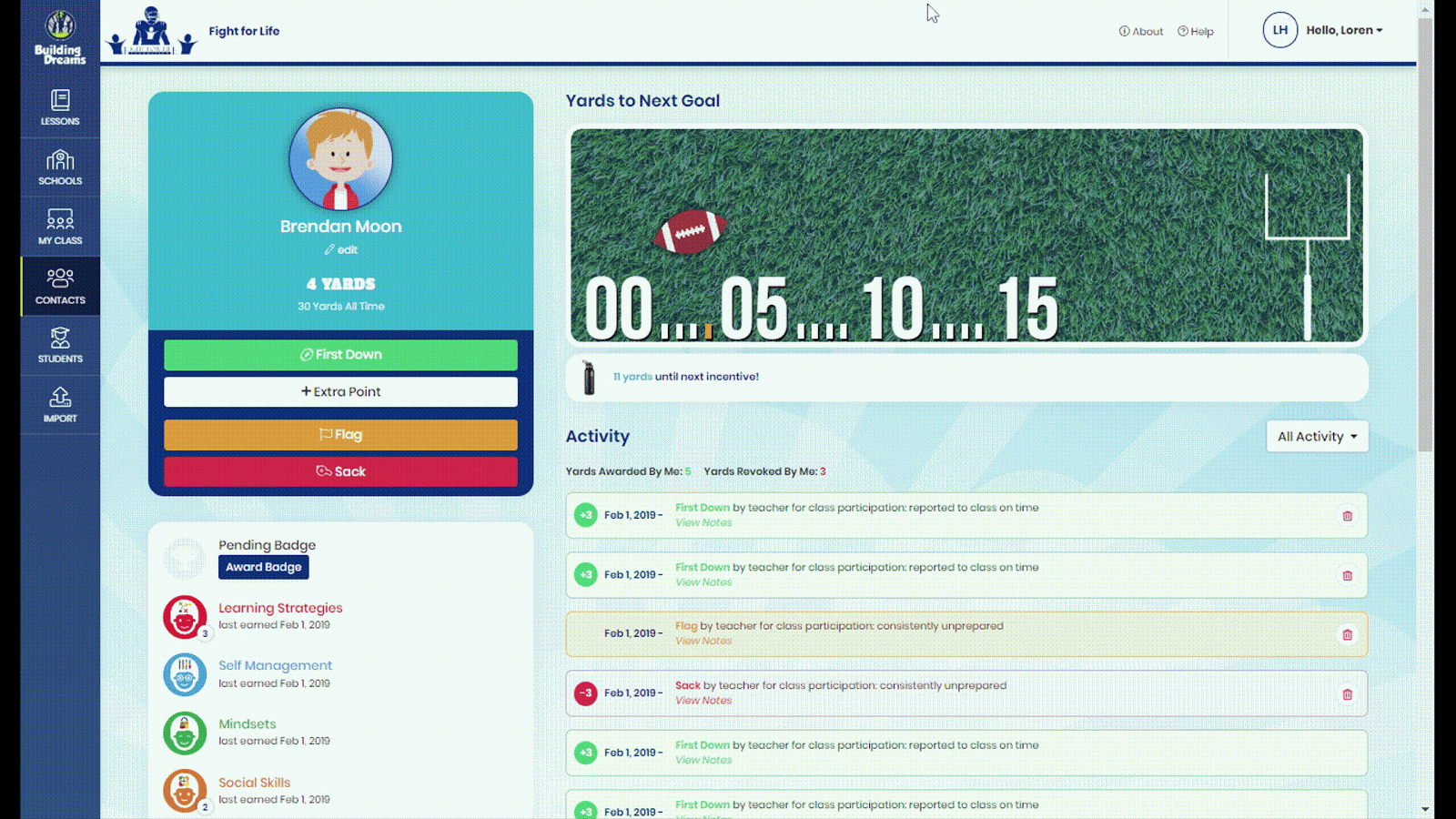Delete the first First Down activity entry

1347,516
